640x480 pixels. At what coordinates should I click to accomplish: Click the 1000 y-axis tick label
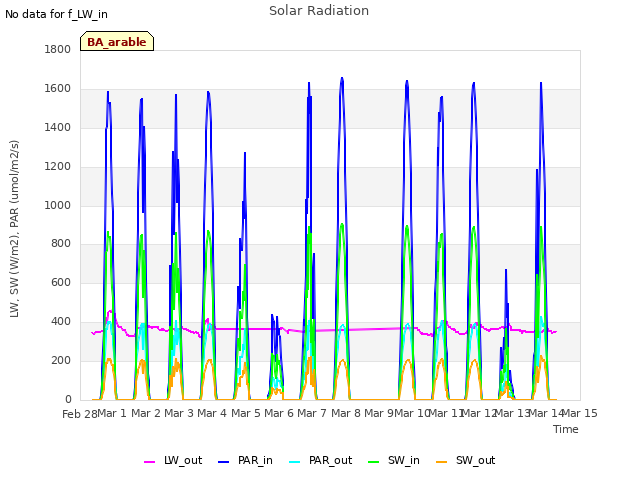coord(58,205)
